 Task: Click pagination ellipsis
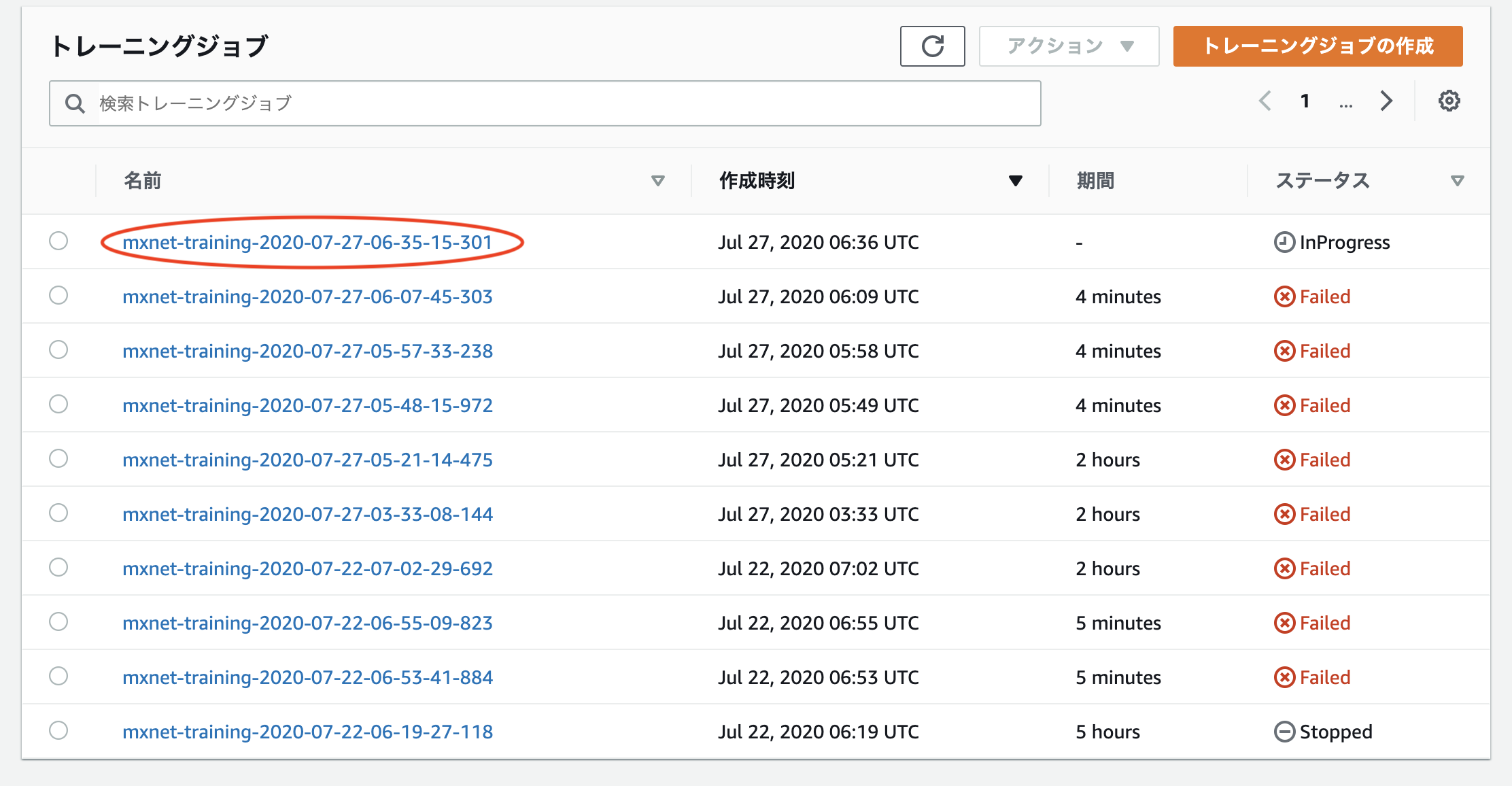pos(1345,103)
